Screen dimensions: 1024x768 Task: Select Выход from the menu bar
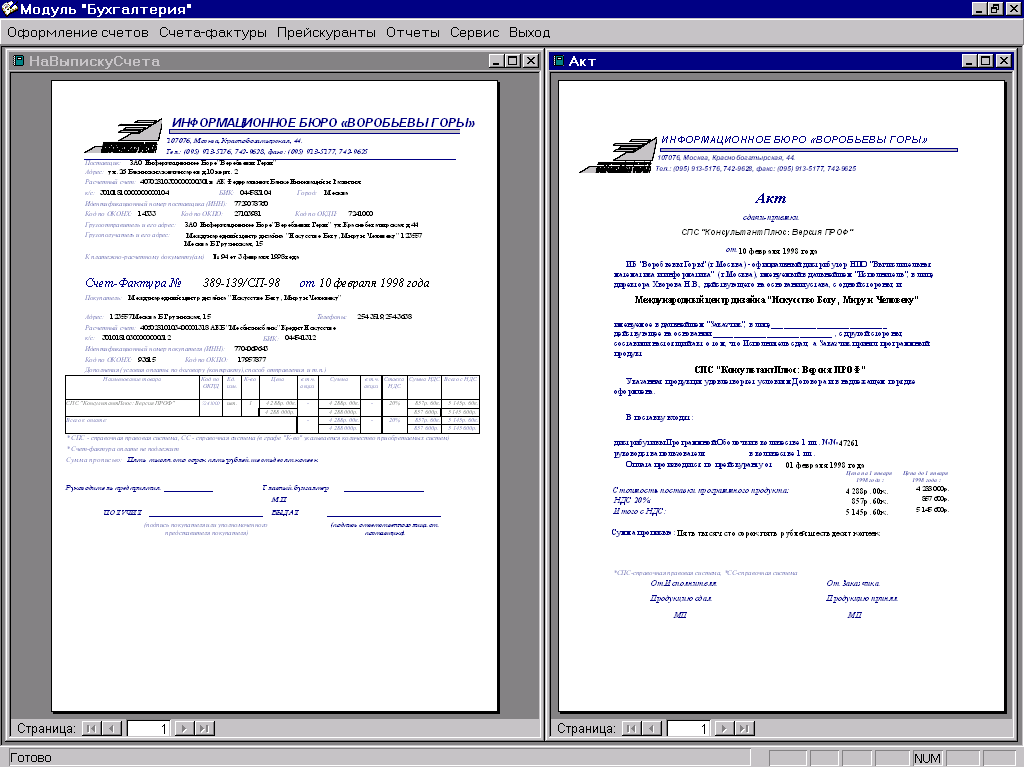(529, 32)
